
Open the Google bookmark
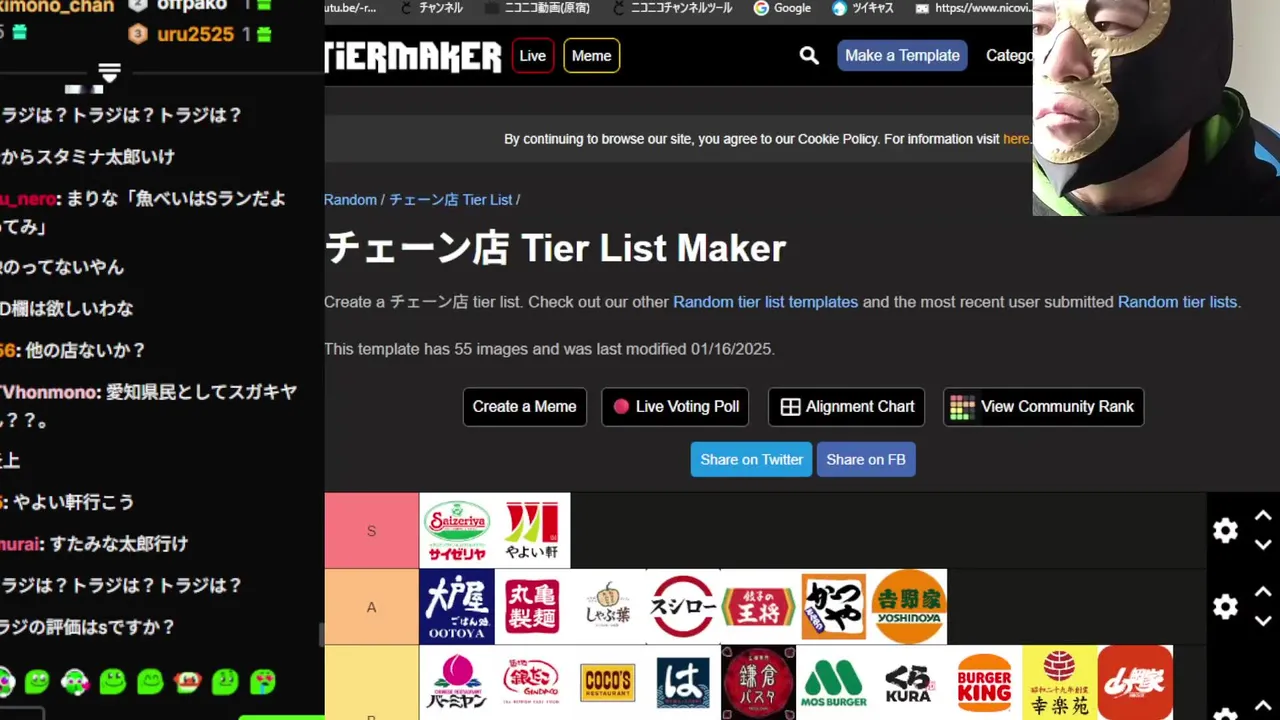tap(782, 8)
